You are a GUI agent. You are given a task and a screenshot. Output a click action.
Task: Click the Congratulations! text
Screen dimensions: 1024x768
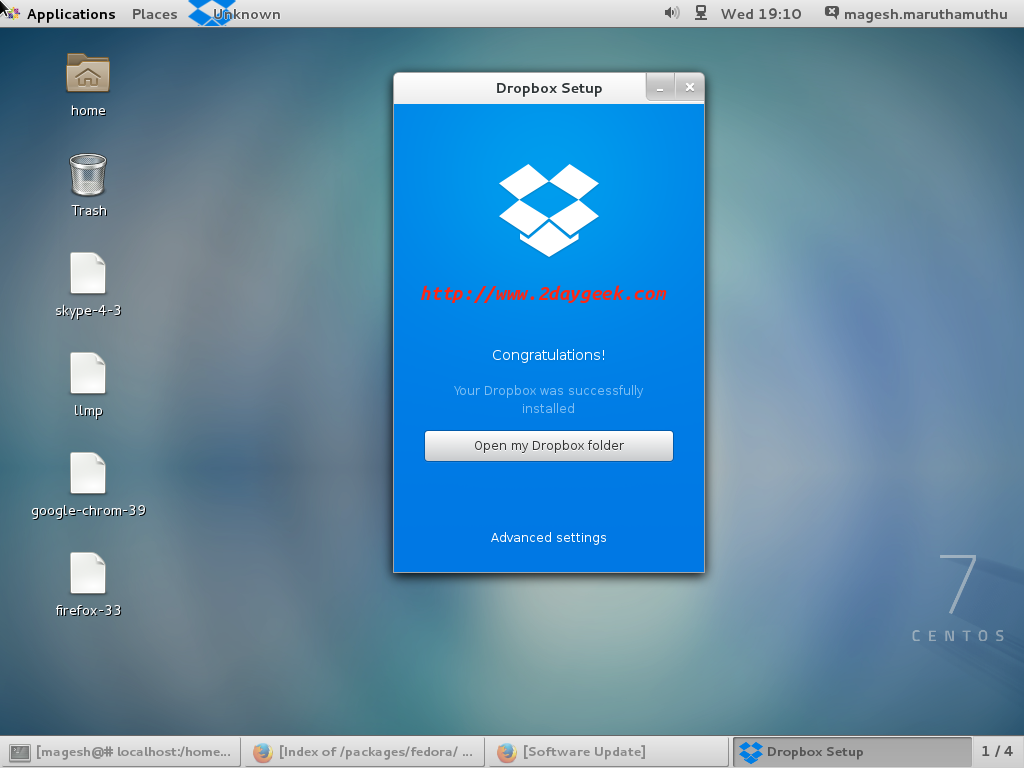click(x=549, y=355)
